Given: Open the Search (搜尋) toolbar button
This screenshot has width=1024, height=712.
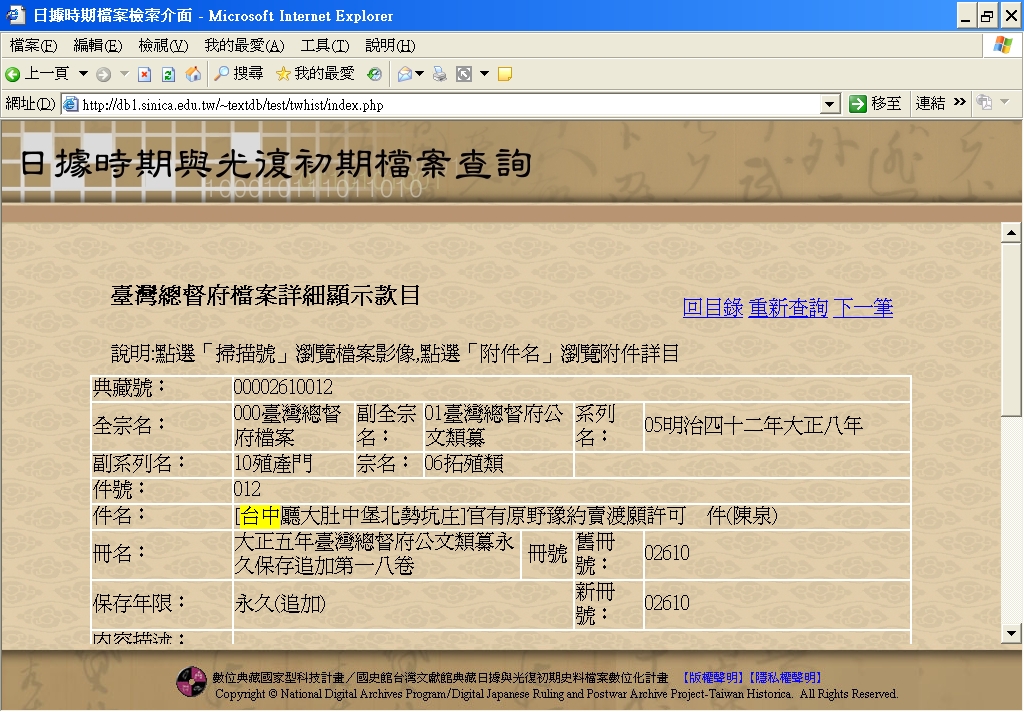Looking at the screenshot, I should [238, 74].
